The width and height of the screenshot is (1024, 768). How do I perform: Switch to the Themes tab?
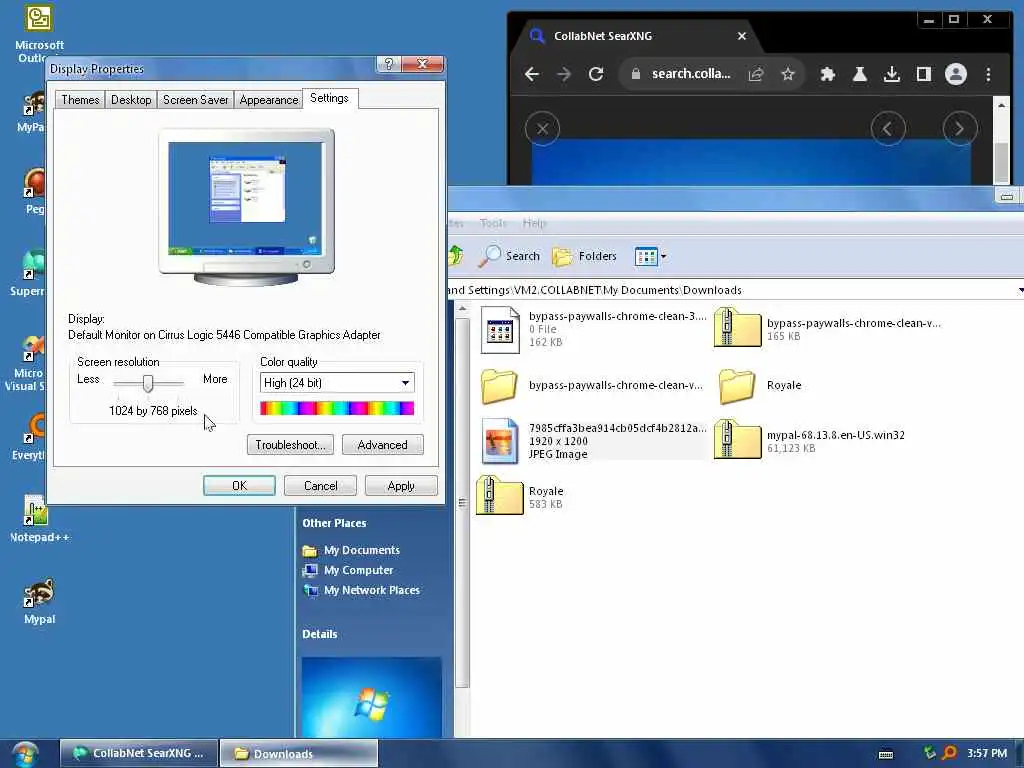80,99
